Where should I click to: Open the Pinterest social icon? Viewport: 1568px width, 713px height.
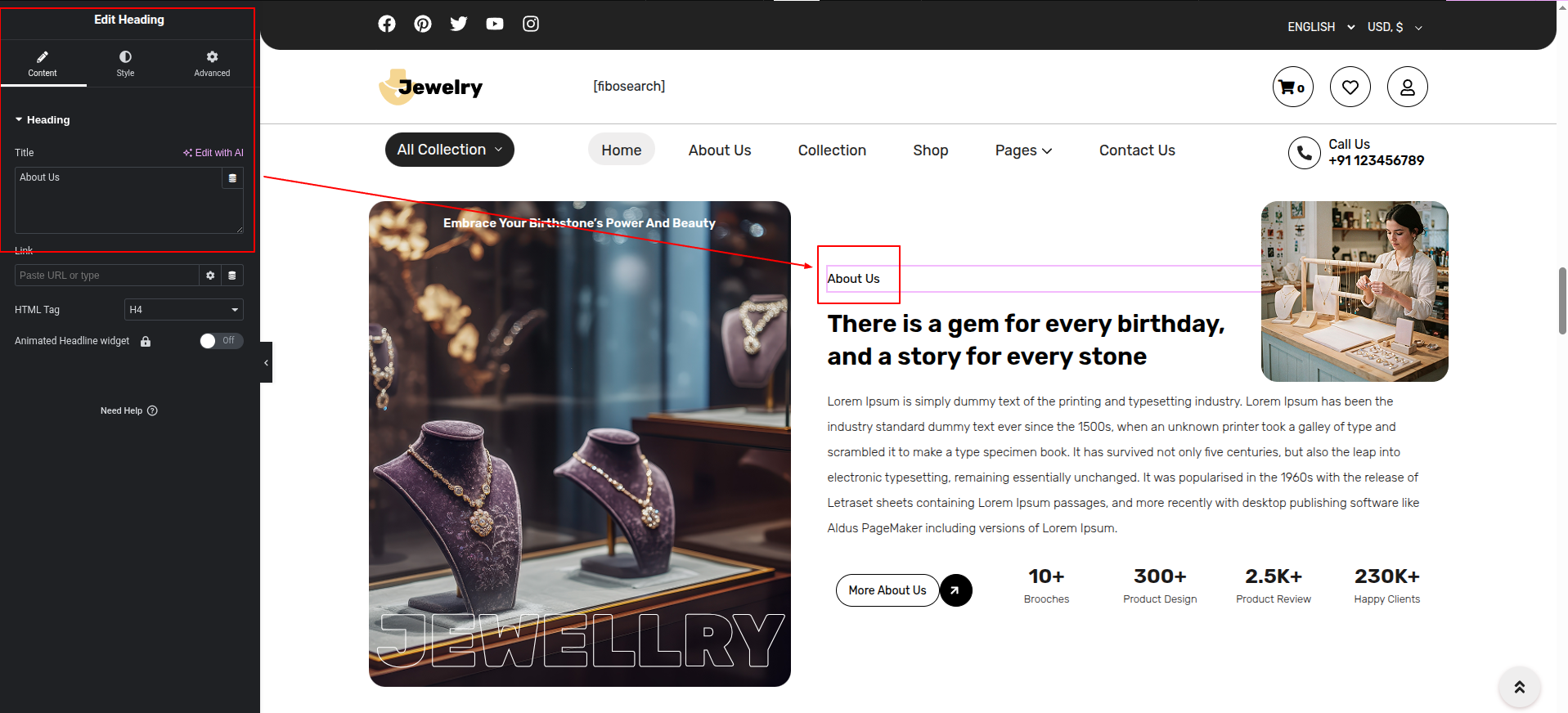pos(423,24)
